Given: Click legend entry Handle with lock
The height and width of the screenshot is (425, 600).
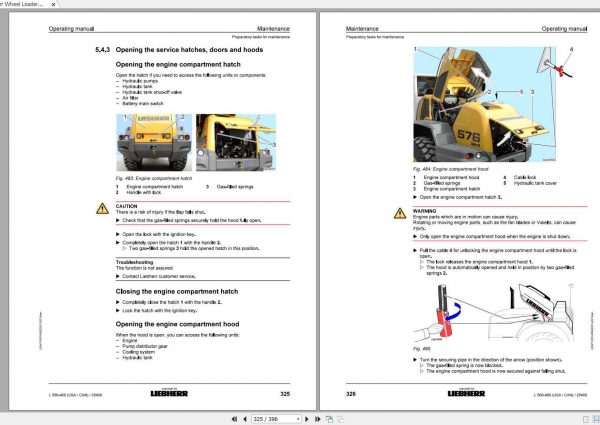Looking at the screenshot, I should click(x=143, y=192).
